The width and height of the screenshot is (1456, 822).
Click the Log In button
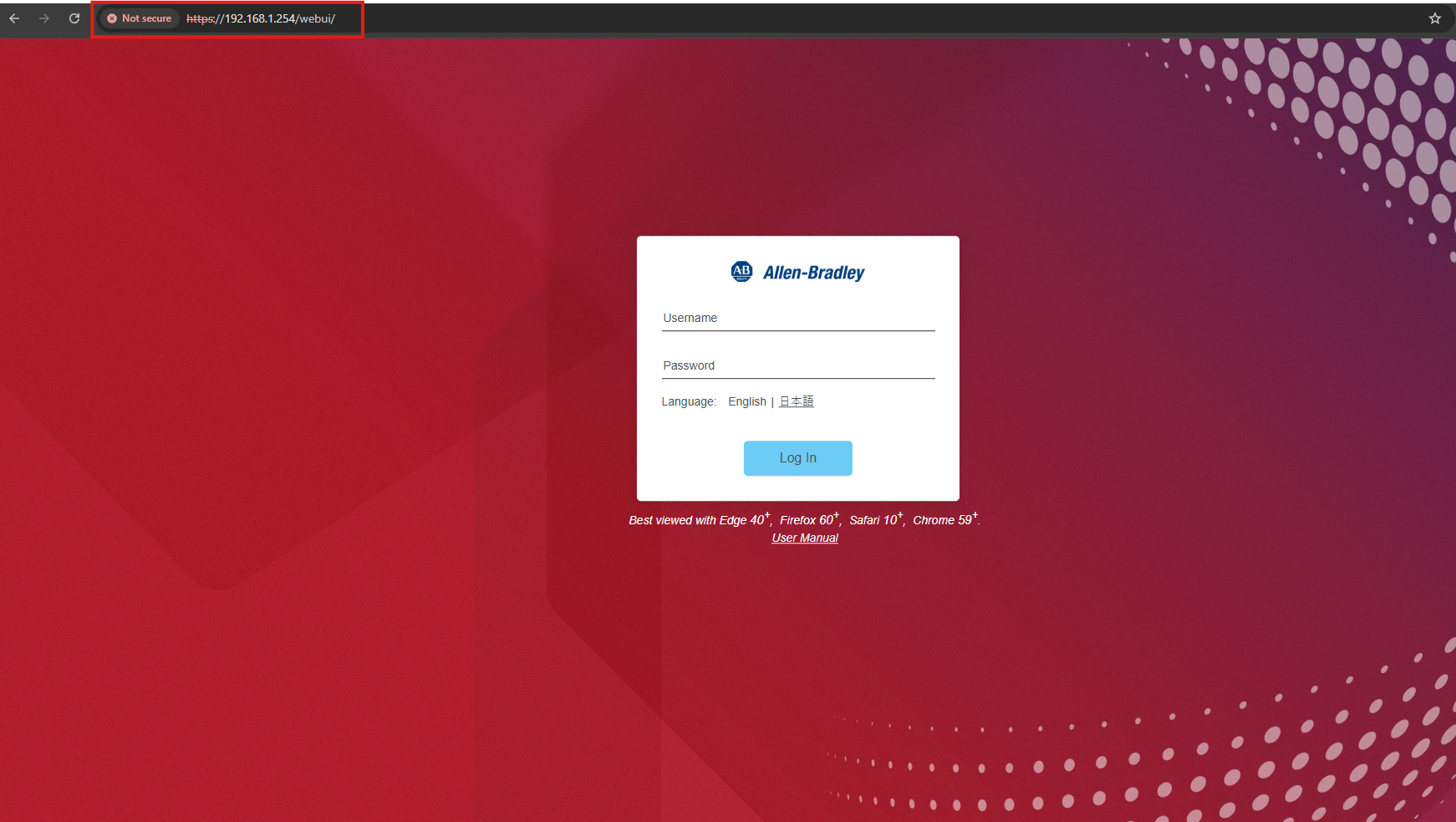(x=798, y=458)
